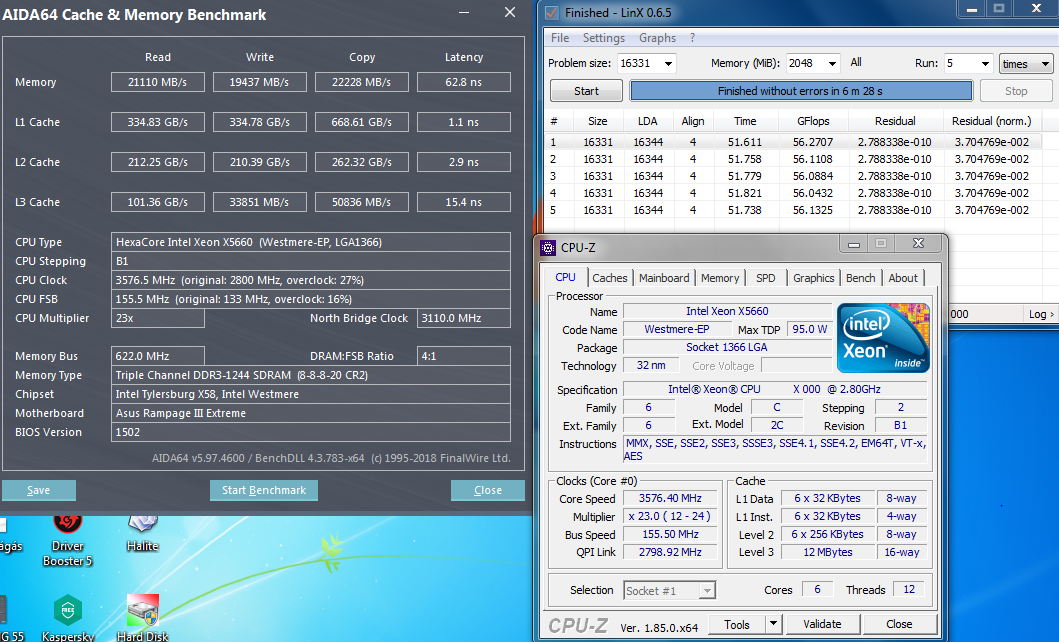Click the LDA column header in LinX

pyautogui.click(x=647, y=121)
